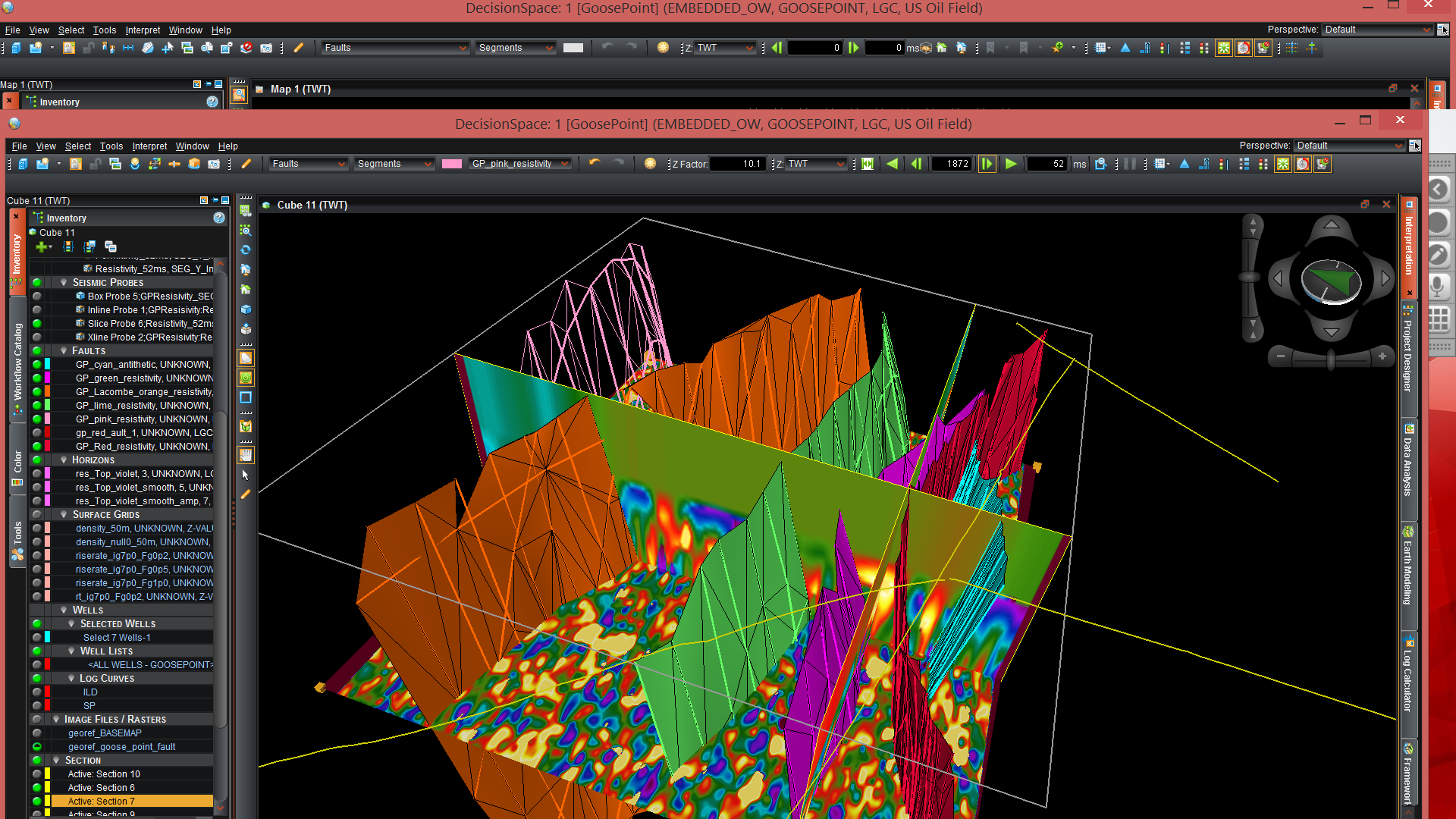Click the sun/light icon in front toolbar
This screenshot has height=819, width=1456.
(x=650, y=164)
